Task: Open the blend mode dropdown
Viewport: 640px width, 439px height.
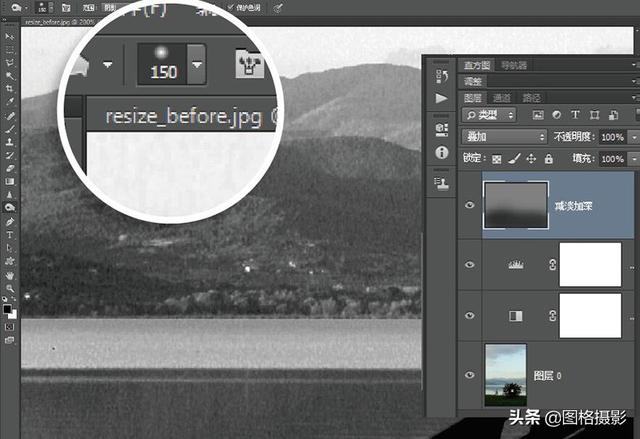Action: click(x=504, y=137)
